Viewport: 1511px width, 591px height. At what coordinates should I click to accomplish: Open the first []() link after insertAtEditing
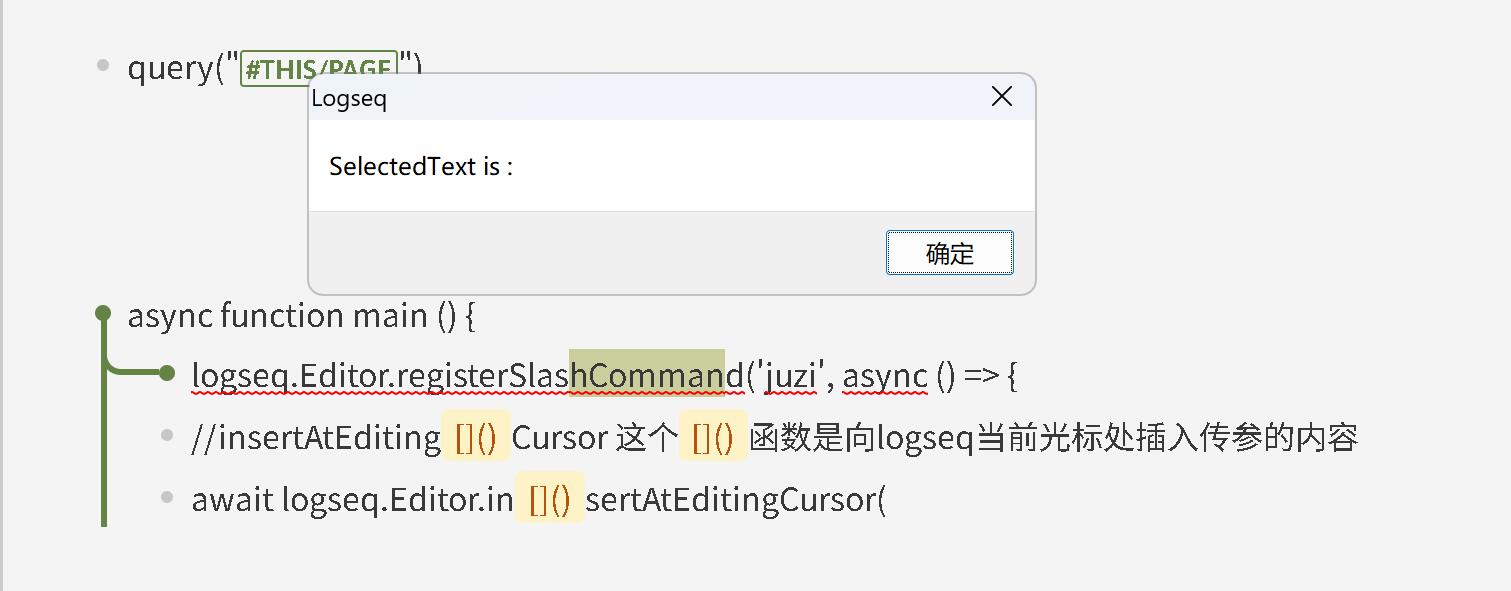[x=476, y=438]
